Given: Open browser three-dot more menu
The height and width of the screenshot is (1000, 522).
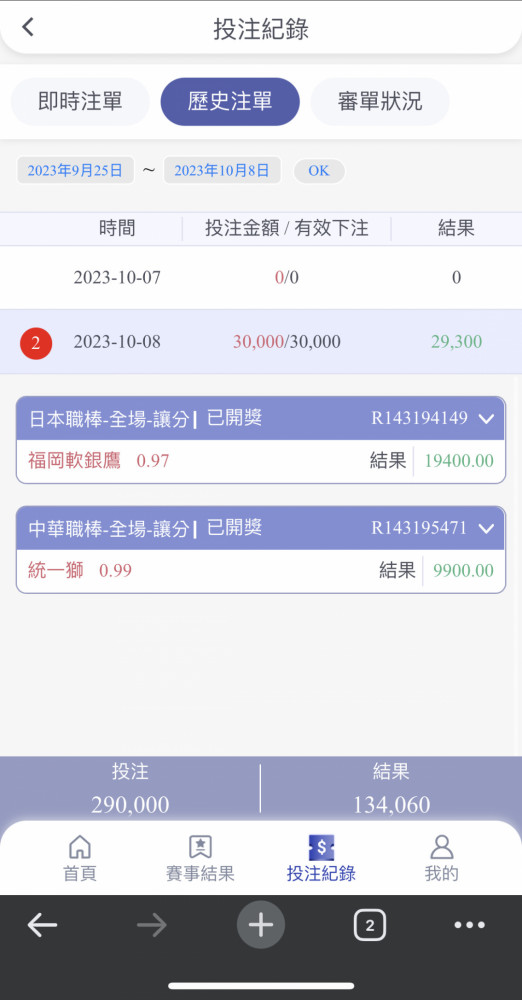Looking at the screenshot, I should [470, 925].
